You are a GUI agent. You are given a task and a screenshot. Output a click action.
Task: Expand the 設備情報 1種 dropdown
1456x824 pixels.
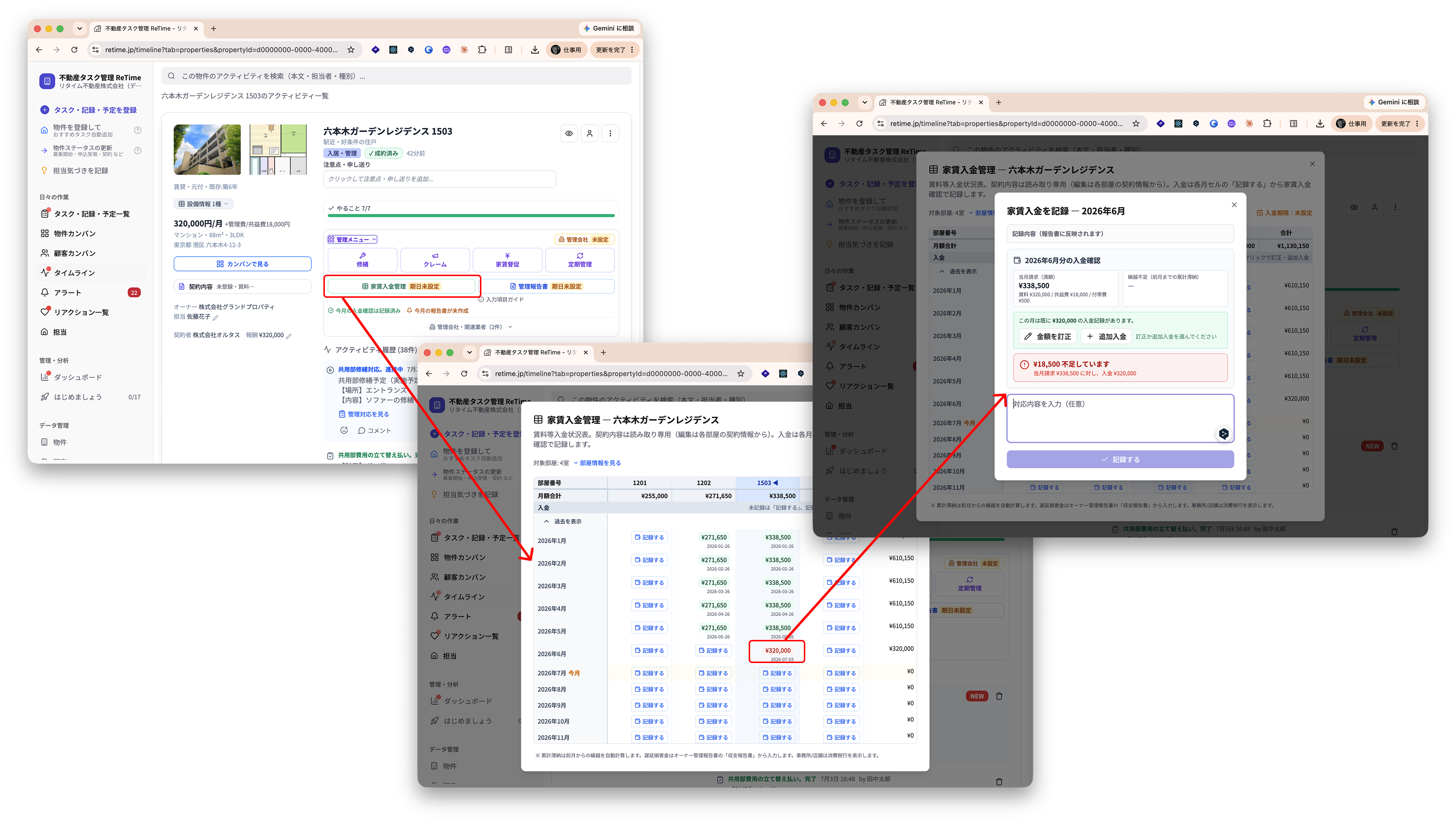(x=204, y=204)
